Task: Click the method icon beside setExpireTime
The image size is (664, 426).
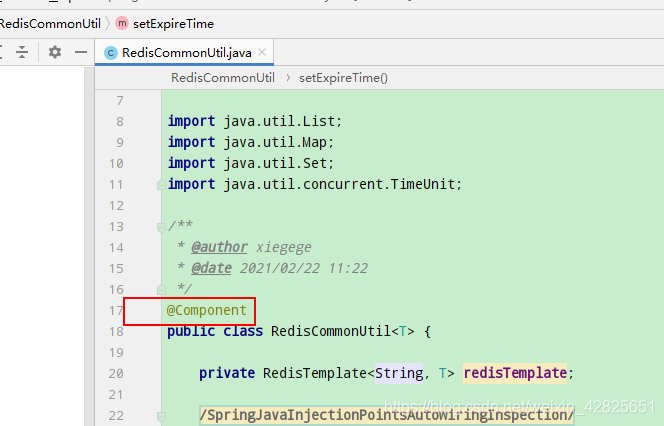Action: point(122,23)
